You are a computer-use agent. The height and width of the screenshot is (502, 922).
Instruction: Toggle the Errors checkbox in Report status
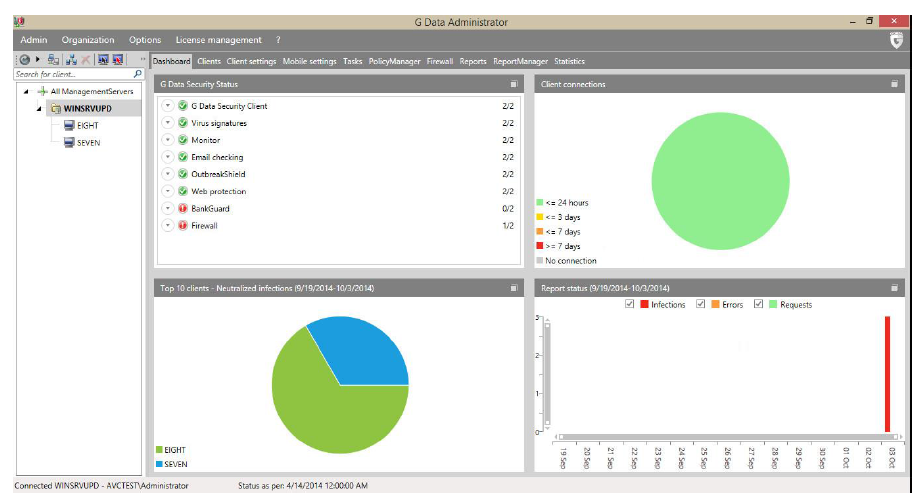pos(701,304)
